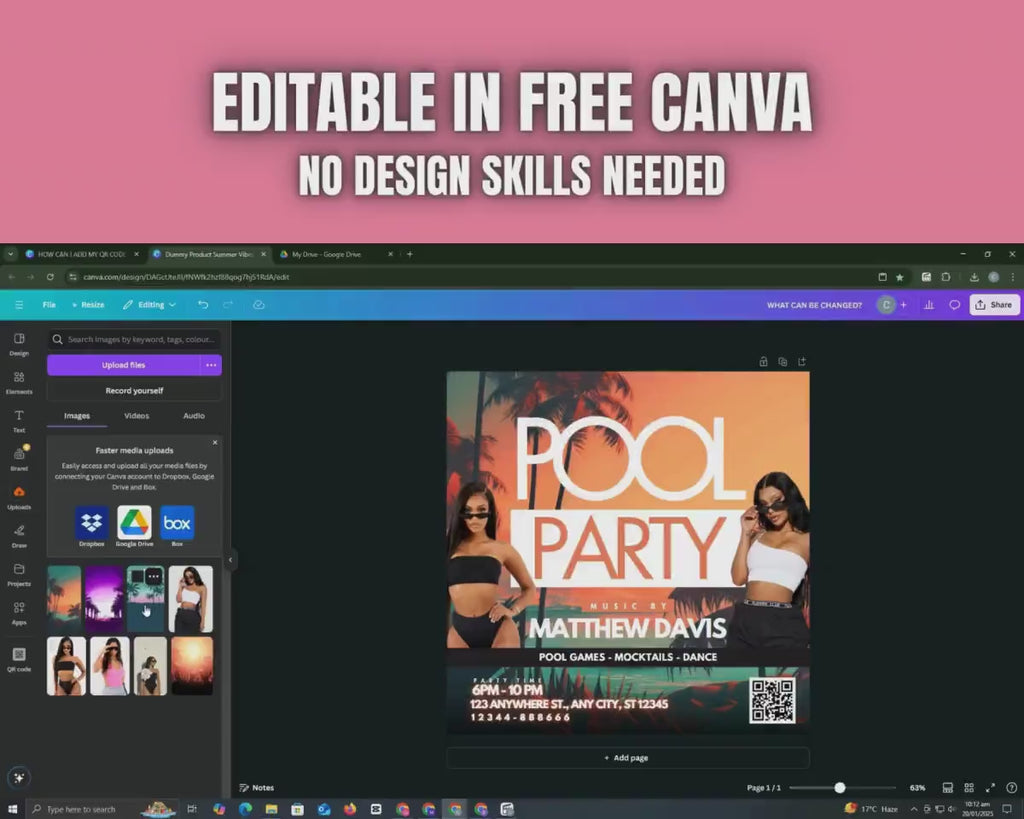This screenshot has width=1024, height=819.
Task: Lock the page using lock icon
Action: coord(763,361)
